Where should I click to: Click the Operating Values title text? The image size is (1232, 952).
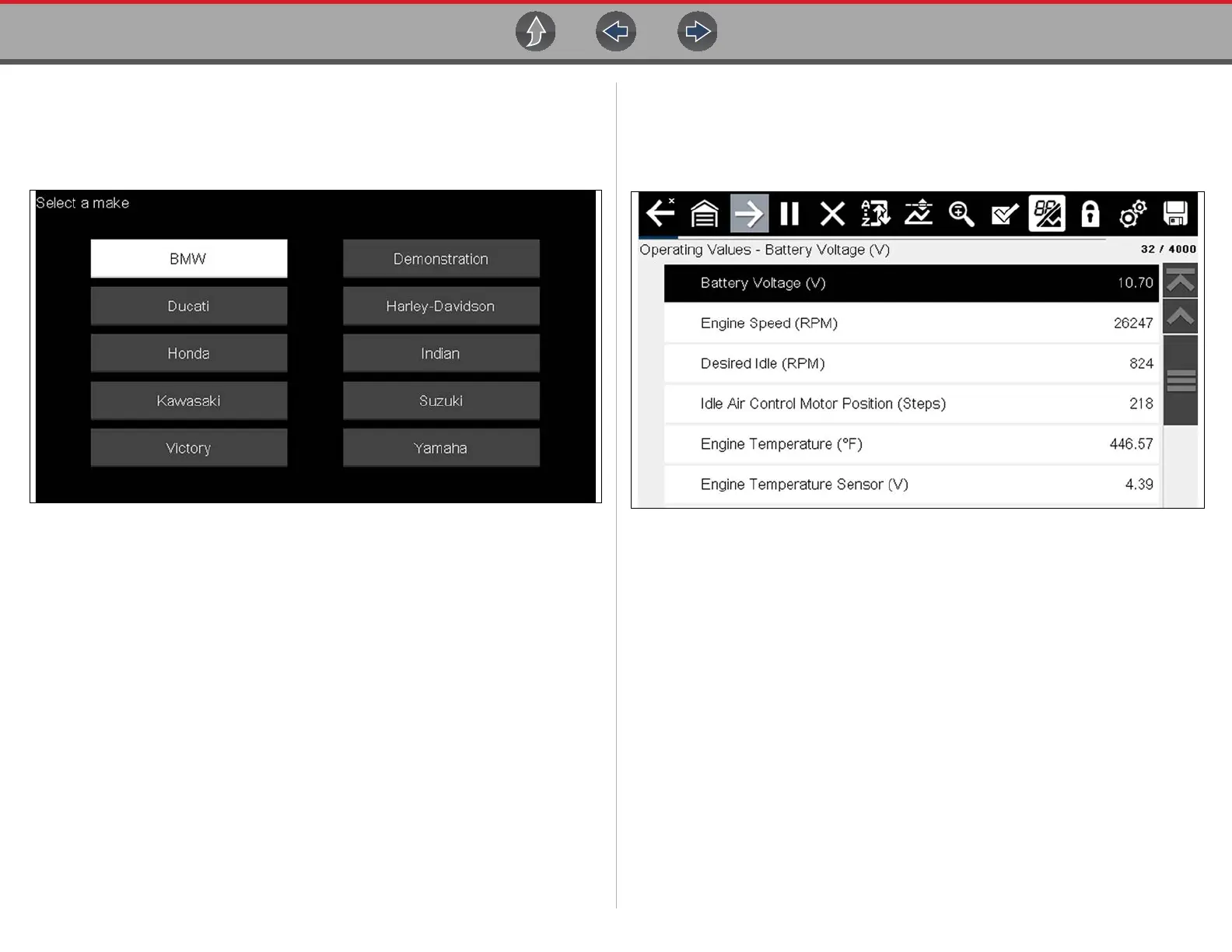[x=765, y=250]
